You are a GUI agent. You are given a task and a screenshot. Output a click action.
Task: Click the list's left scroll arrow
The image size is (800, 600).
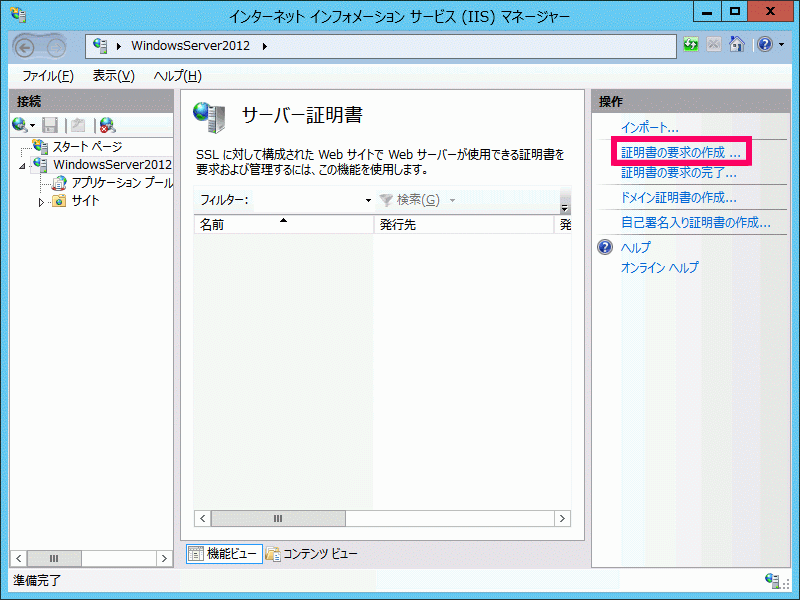(x=203, y=518)
